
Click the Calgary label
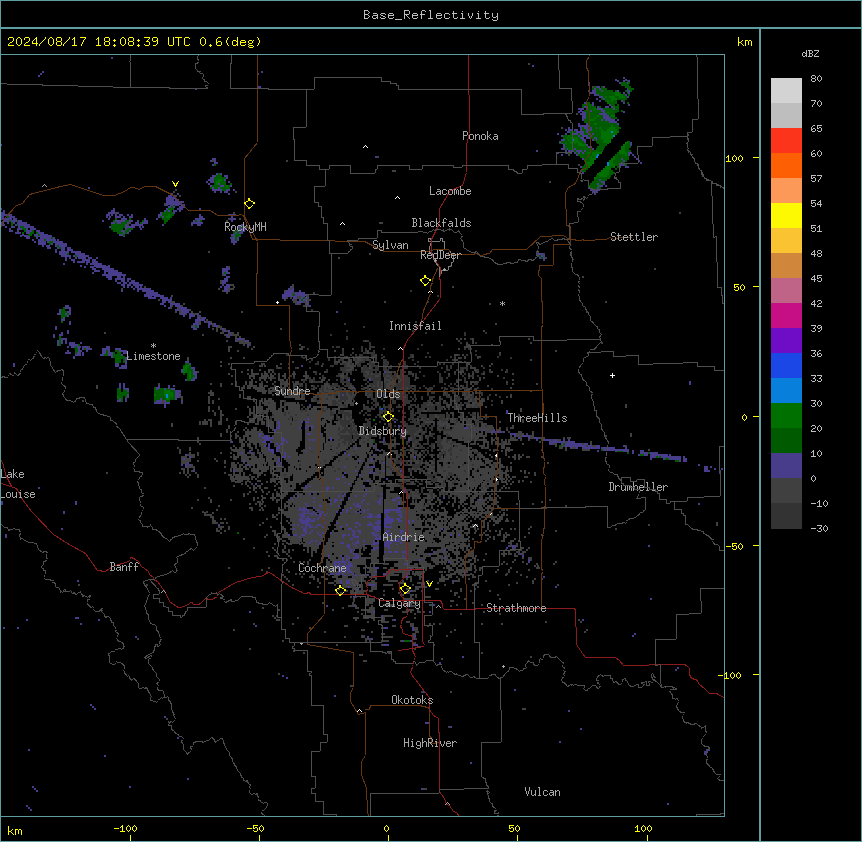click(x=399, y=603)
